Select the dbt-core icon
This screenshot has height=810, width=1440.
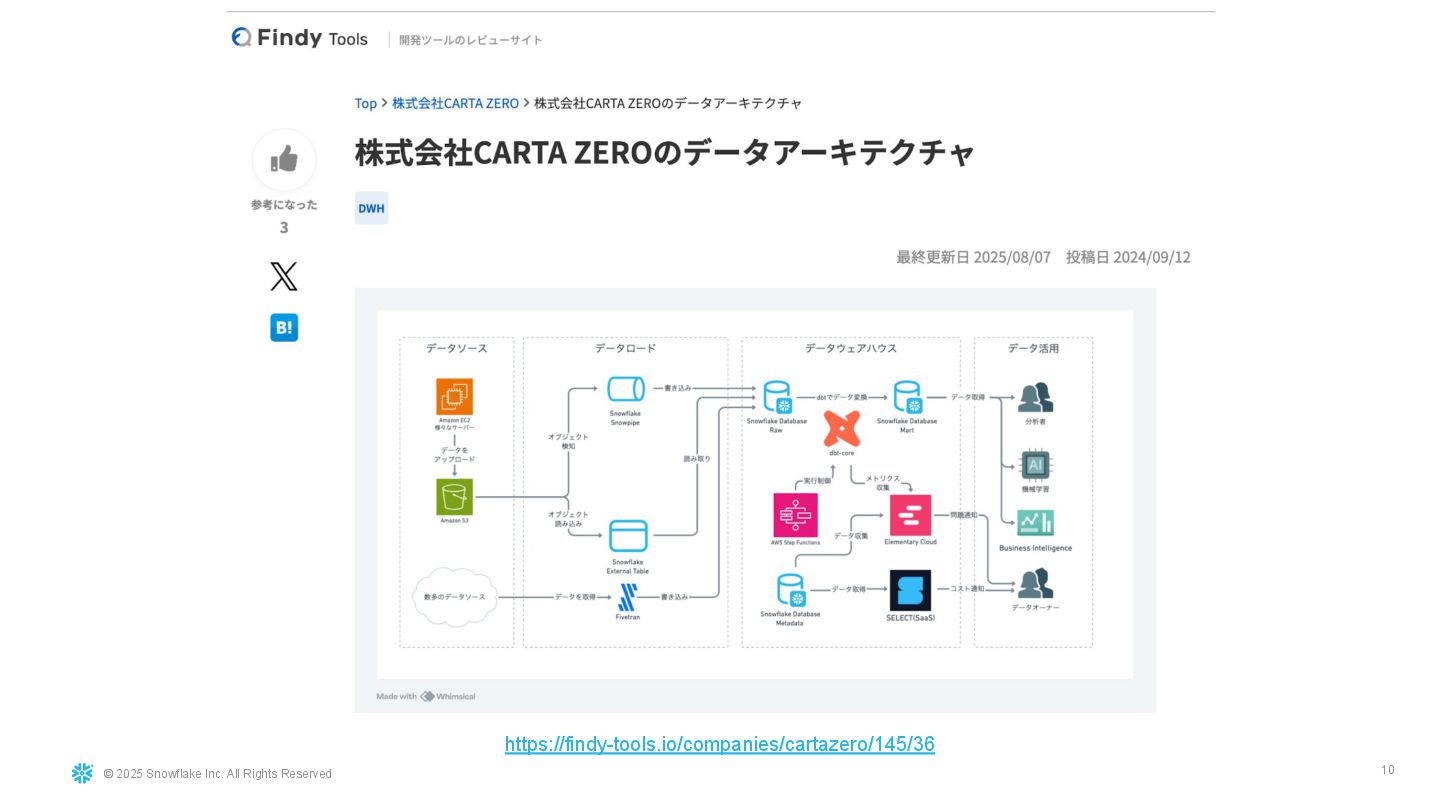click(842, 429)
